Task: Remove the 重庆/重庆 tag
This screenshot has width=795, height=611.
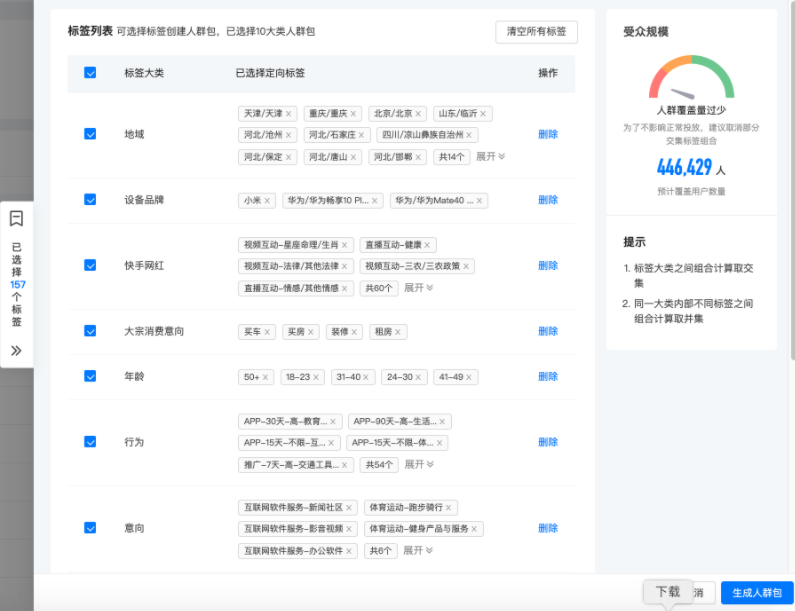Action: point(353,114)
